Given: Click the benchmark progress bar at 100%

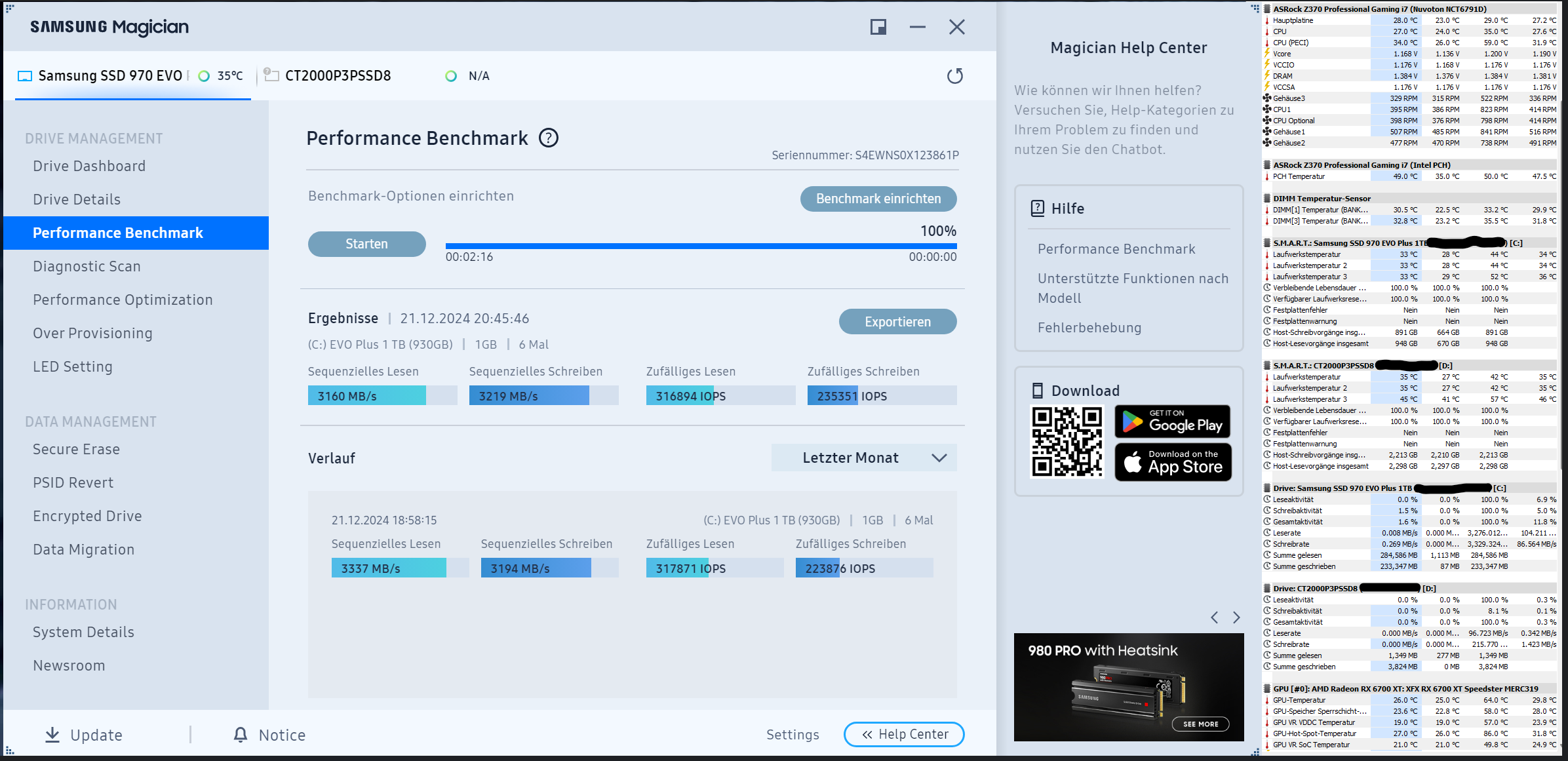Looking at the screenshot, I should tap(701, 246).
